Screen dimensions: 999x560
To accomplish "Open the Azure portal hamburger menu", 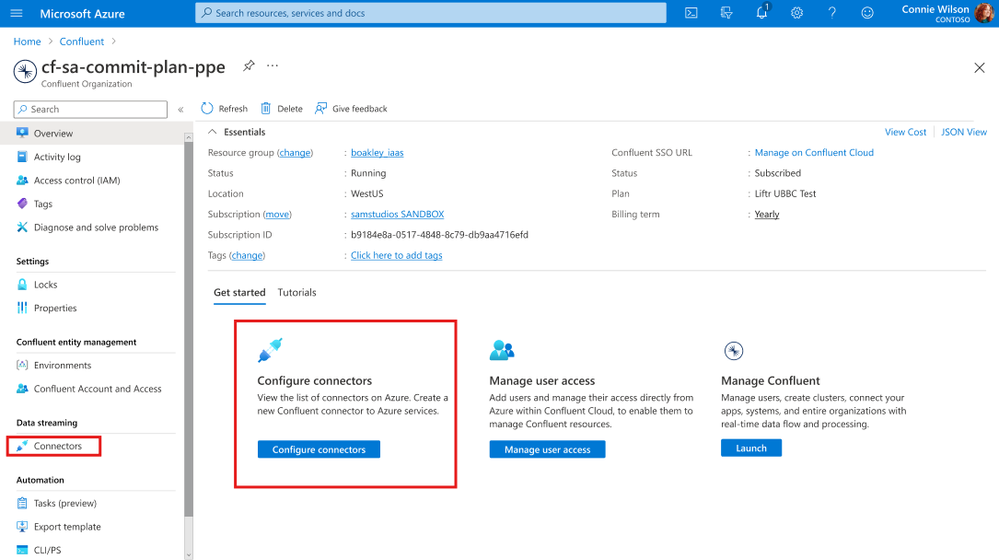I will tap(17, 13).
